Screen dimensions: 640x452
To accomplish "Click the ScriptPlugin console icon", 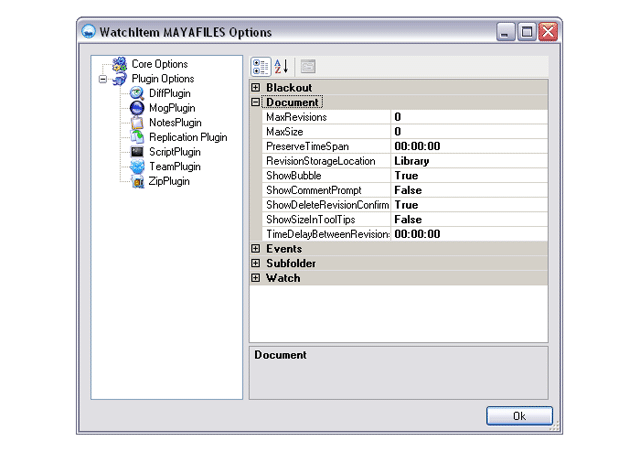I will (137, 152).
